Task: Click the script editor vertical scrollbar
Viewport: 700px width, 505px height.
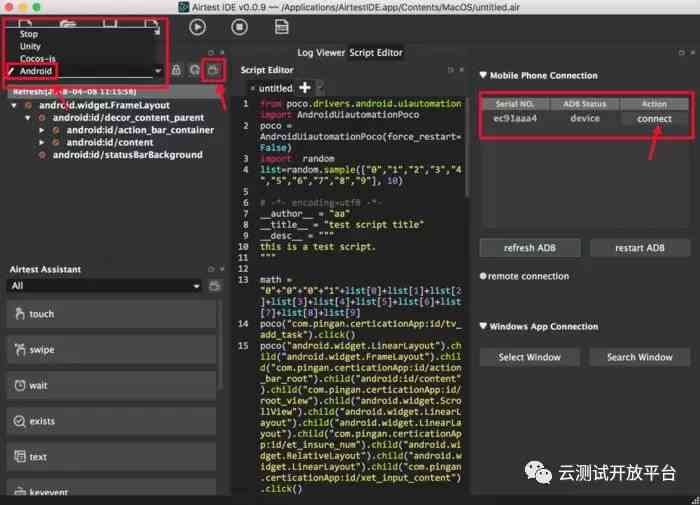Action: 467,147
